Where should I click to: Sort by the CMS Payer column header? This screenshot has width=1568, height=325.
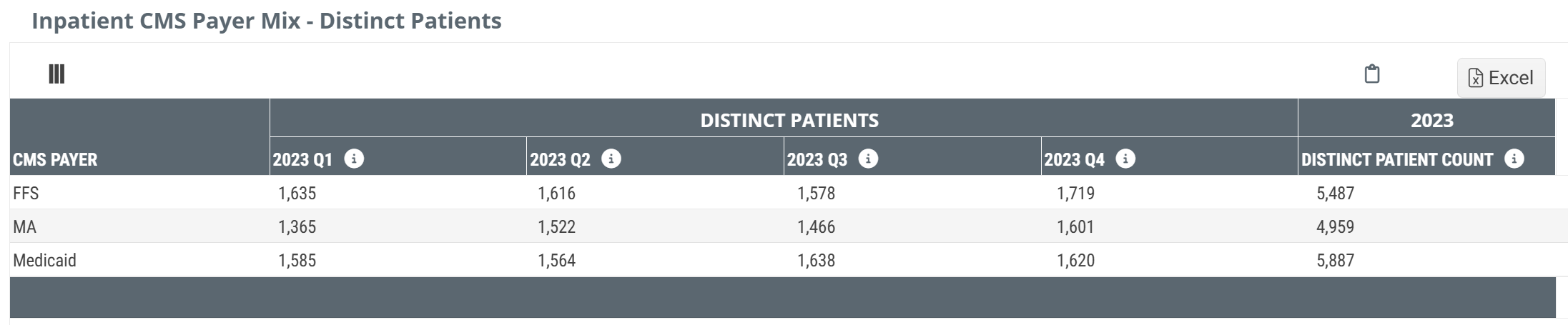[x=55, y=159]
